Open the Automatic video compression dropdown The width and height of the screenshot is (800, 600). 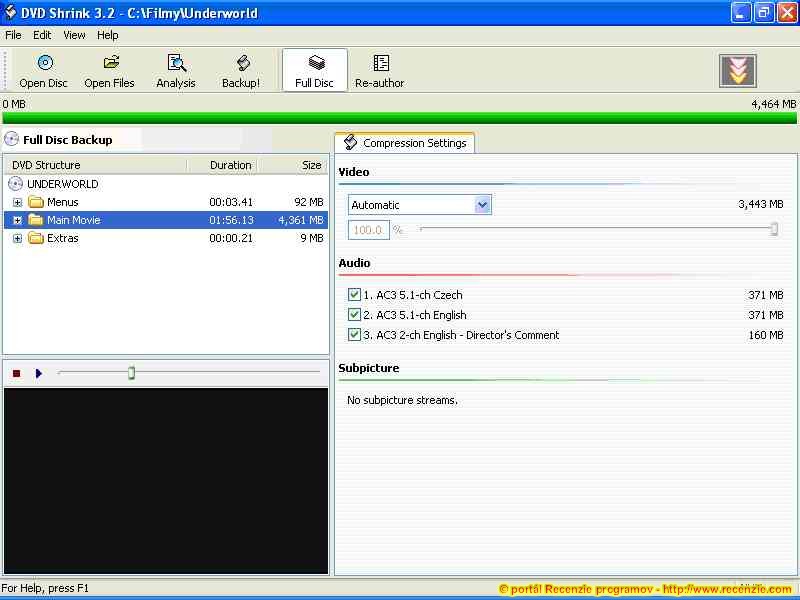[483, 205]
